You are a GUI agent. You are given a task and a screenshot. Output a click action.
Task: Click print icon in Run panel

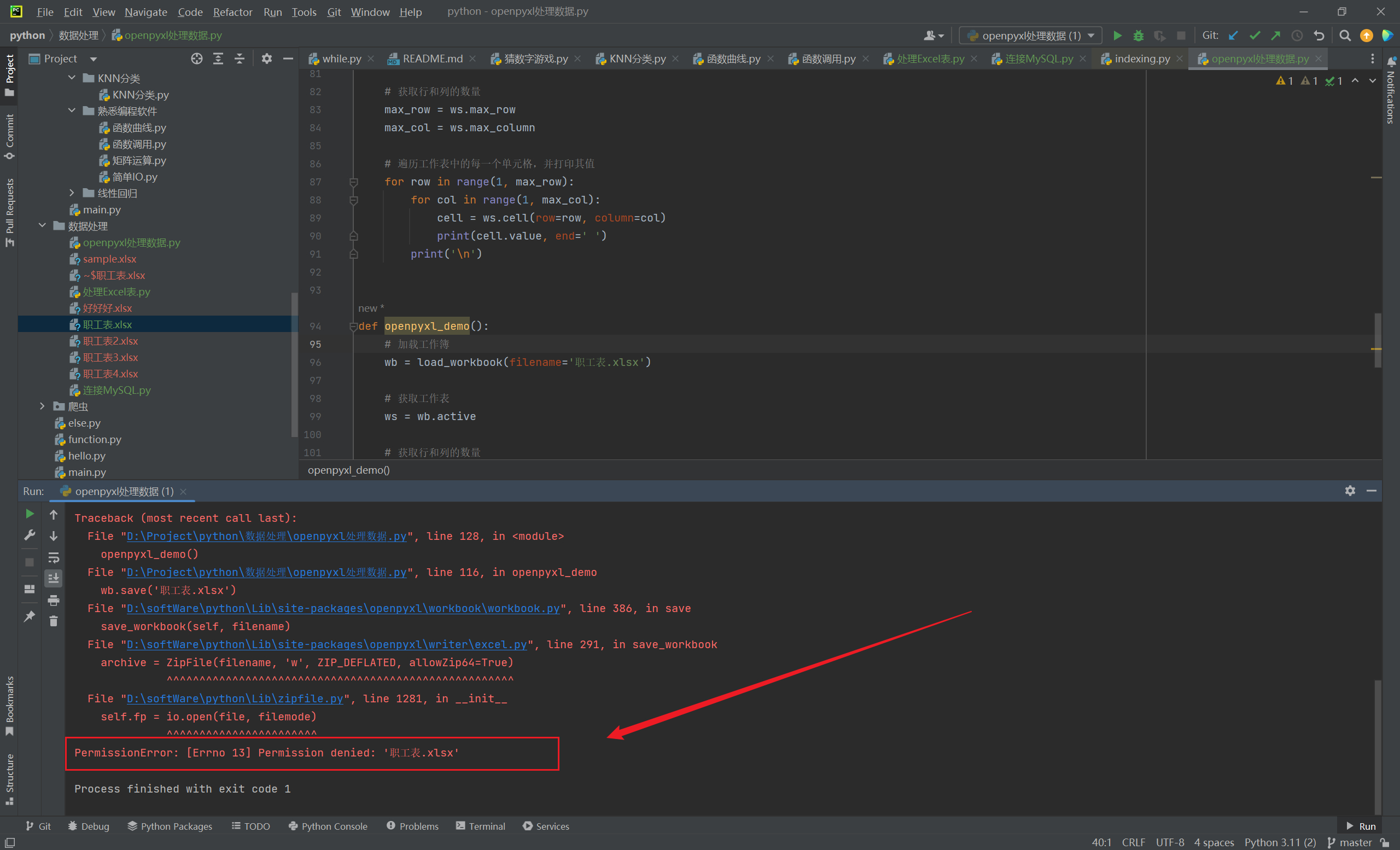(54, 600)
